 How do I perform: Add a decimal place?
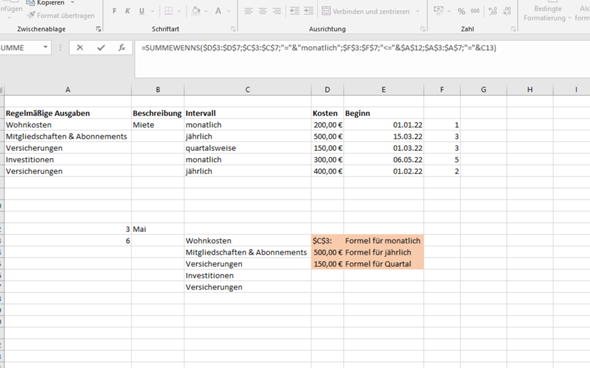coord(493,11)
